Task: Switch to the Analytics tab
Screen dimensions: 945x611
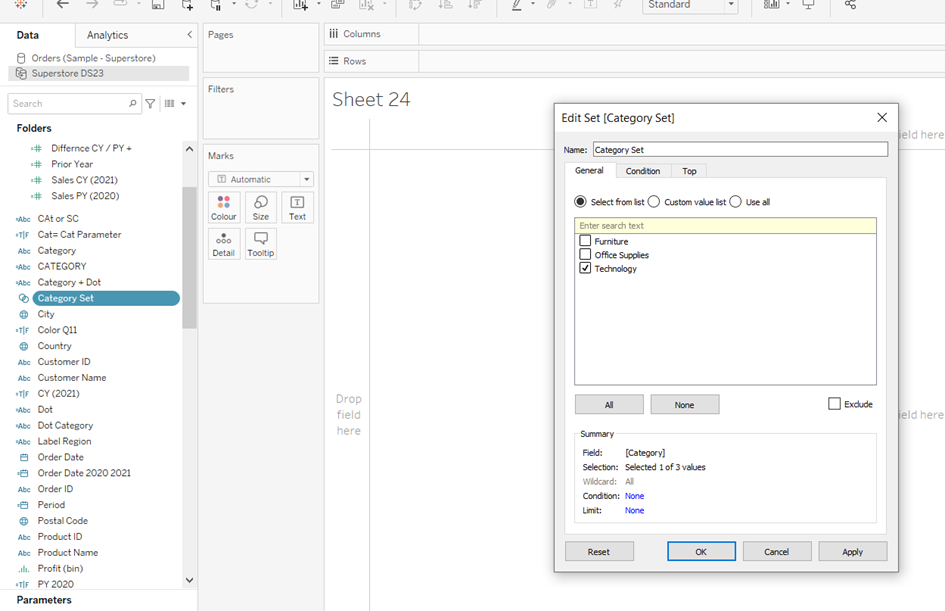Action: pos(107,35)
